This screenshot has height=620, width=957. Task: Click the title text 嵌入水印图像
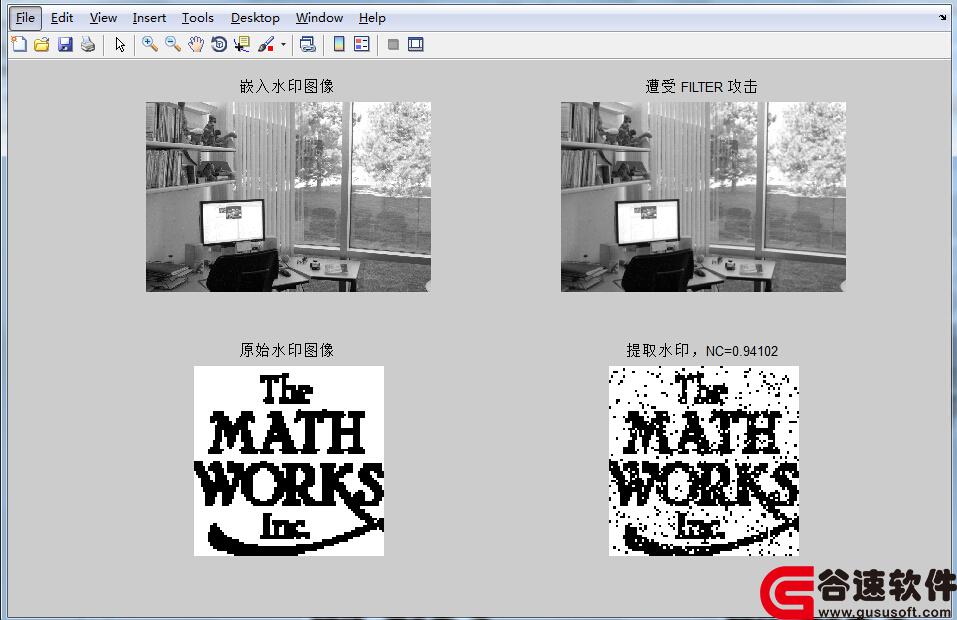287,86
